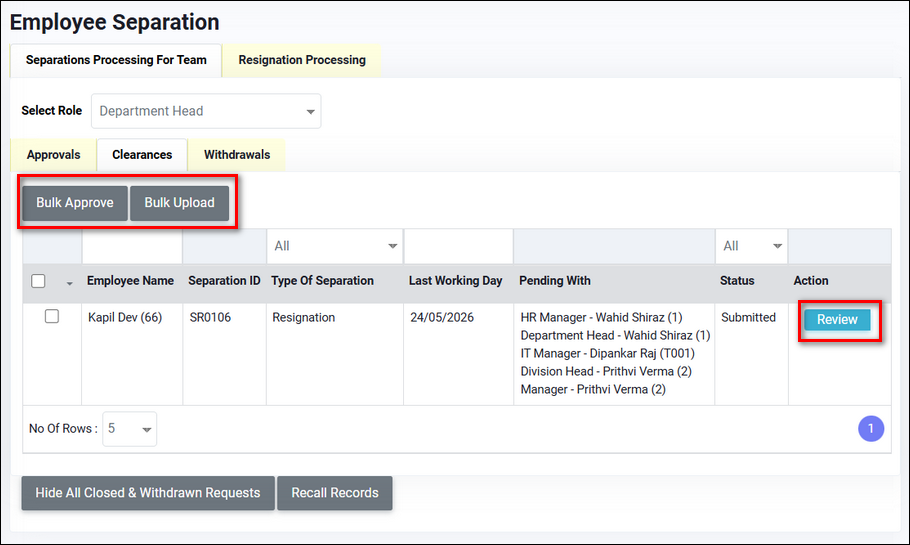The height and width of the screenshot is (545, 910).
Task: Go to the Withdrawals tab
Action: [237, 155]
